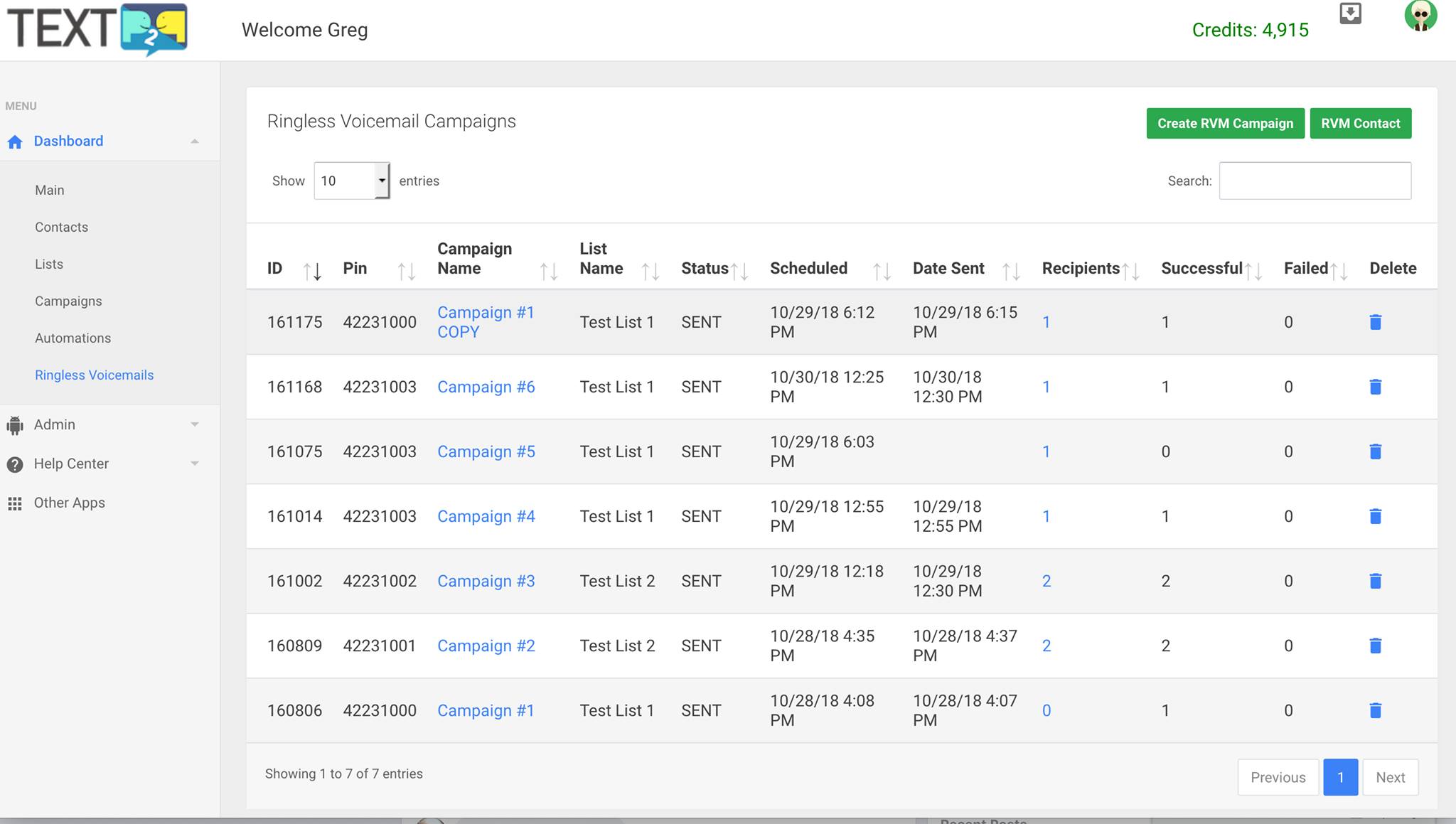Click the Dashboard home icon

pyautogui.click(x=15, y=141)
